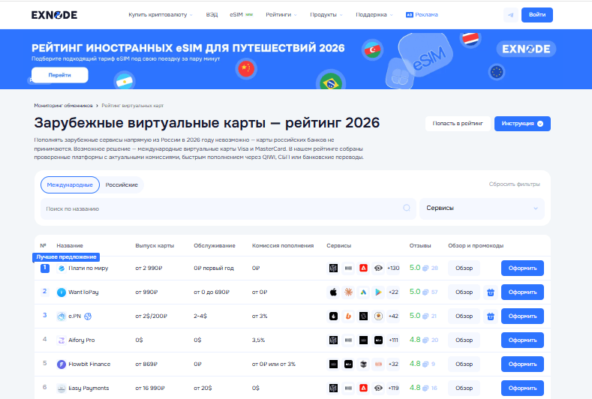Expand +22 more services for WantToPay
The height and width of the screenshot is (399, 592).
[x=393, y=292]
